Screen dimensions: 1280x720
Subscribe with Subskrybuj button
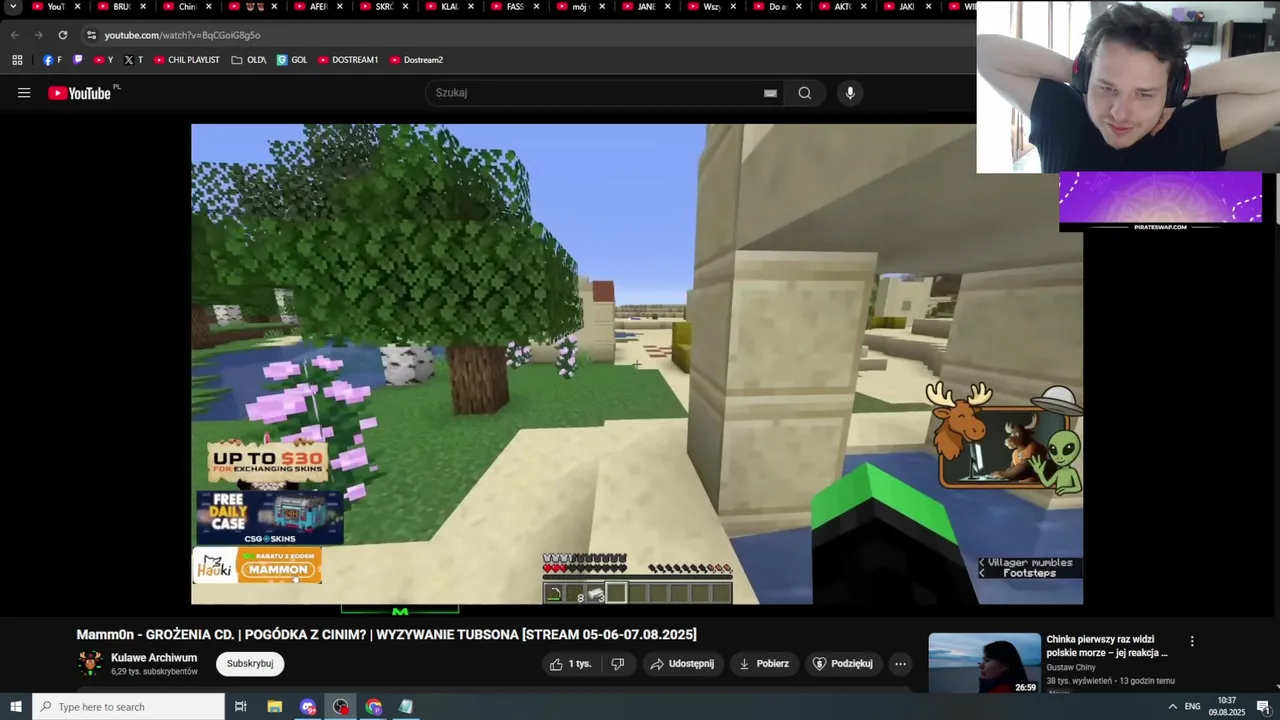pos(250,664)
